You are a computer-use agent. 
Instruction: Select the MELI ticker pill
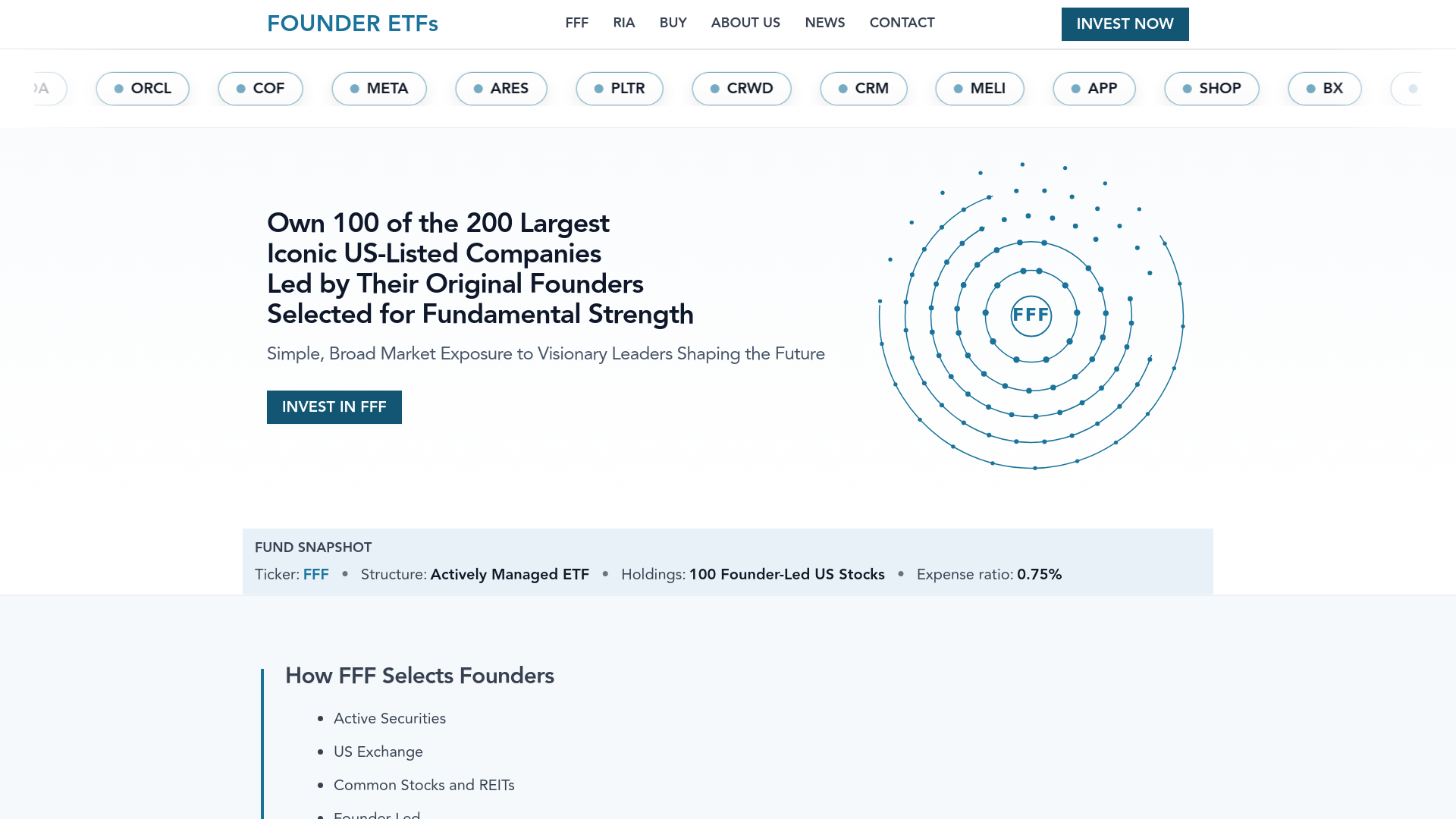pyautogui.click(x=979, y=89)
